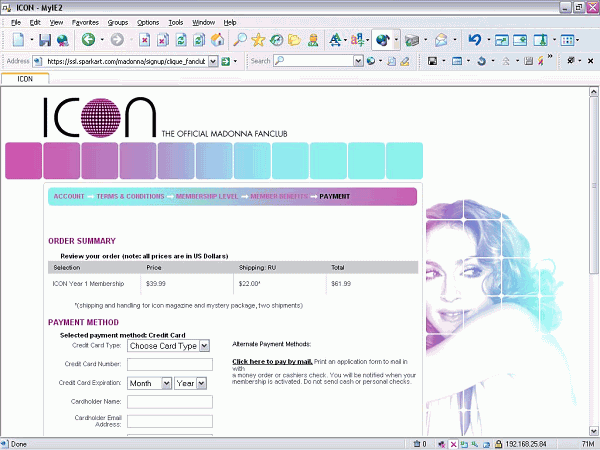Click the Help menu
The image size is (600, 450).
pyautogui.click(x=230, y=23)
